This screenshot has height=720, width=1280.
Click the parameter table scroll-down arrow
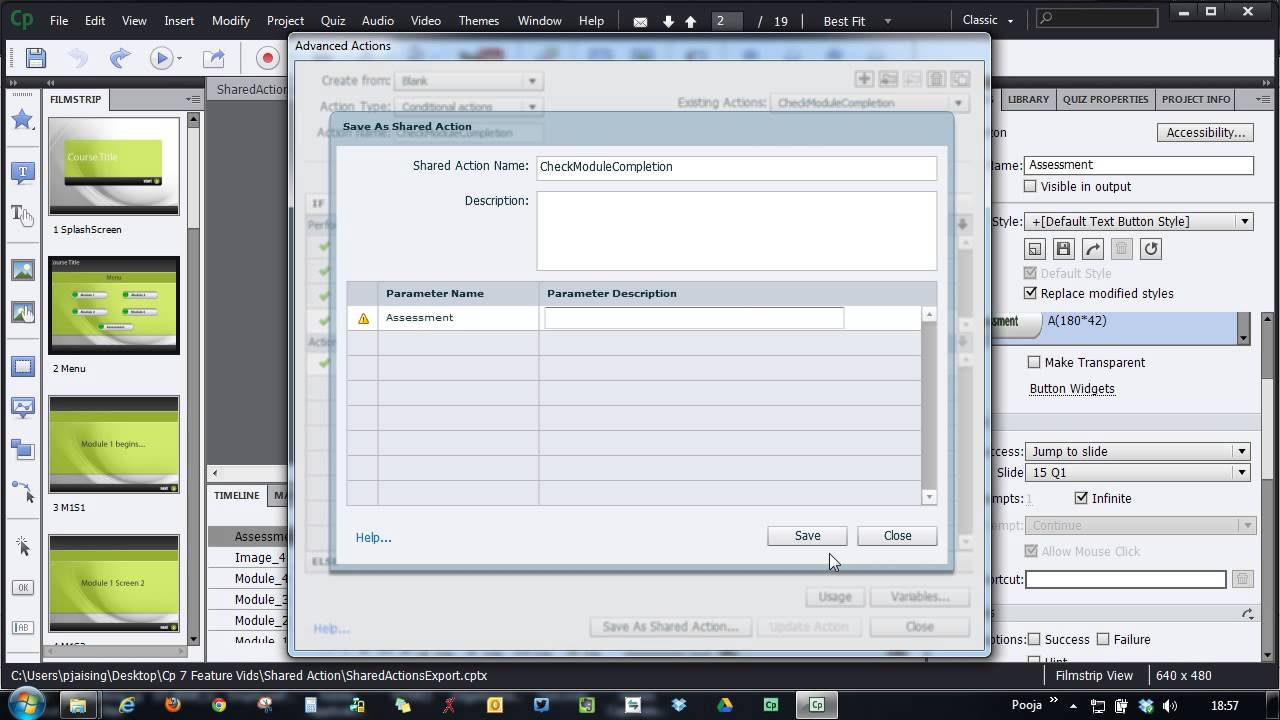[929, 497]
